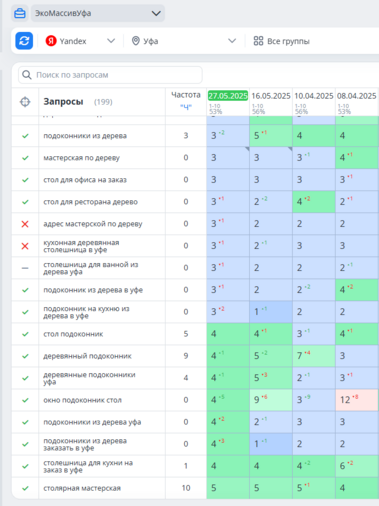
Task: Click red cross for адрес мастерской по дереву
Action: (25, 224)
